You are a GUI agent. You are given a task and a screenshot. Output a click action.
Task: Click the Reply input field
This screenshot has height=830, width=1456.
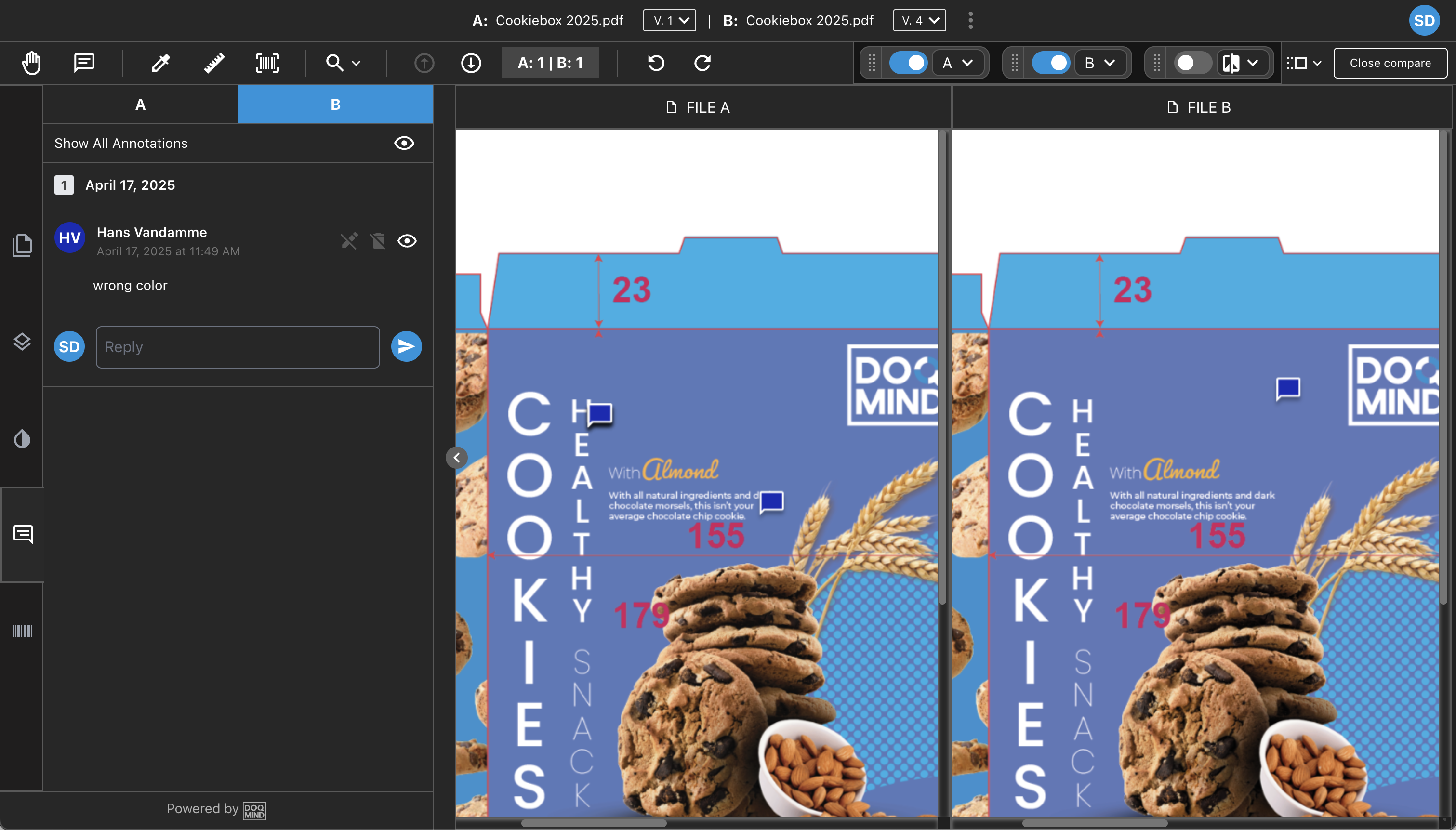click(238, 346)
